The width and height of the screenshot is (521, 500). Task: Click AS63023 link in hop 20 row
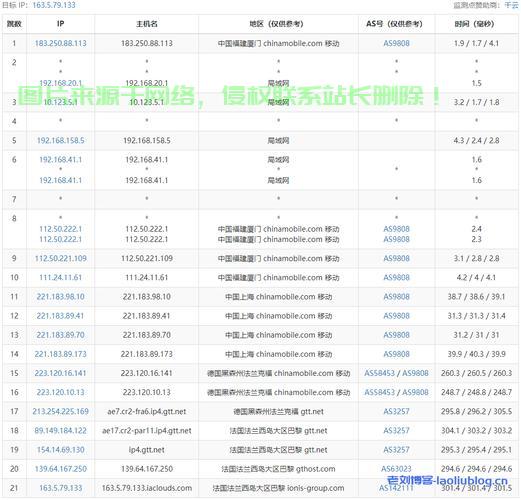pyautogui.click(x=396, y=469)
